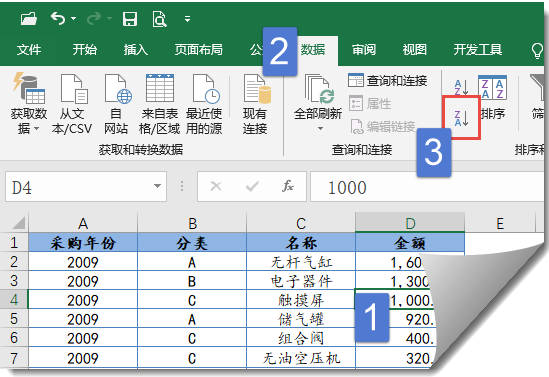The image size is (549, 377).
Task: Expand the undo history dropdown arrow
Action: [74, 19]
